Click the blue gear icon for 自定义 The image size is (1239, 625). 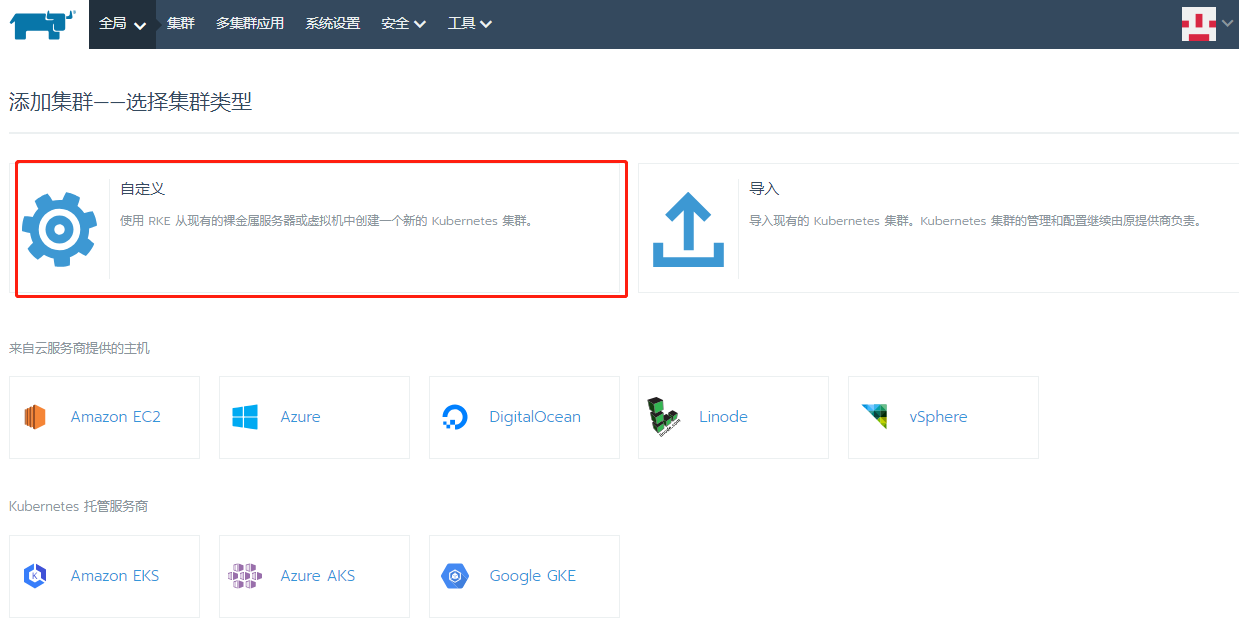[60, 229]
